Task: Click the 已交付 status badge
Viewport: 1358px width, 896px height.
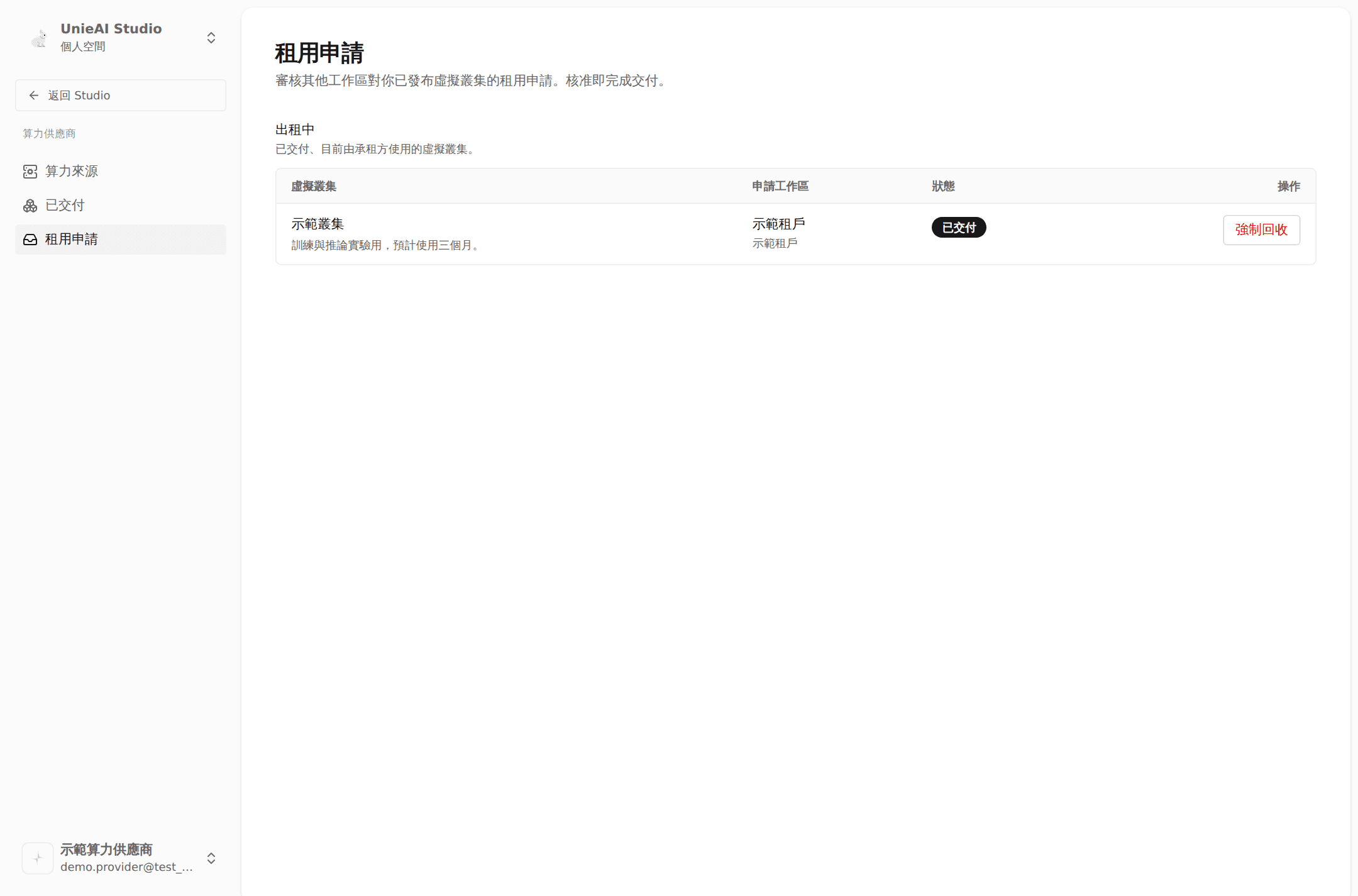Action: coord(958,227)
